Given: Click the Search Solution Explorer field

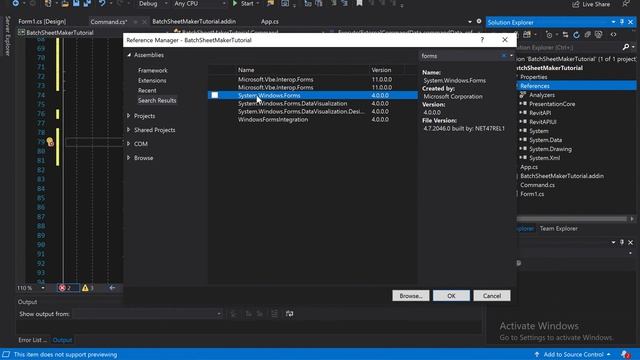Looking at the screenshot, I should (x=569, y=47).
